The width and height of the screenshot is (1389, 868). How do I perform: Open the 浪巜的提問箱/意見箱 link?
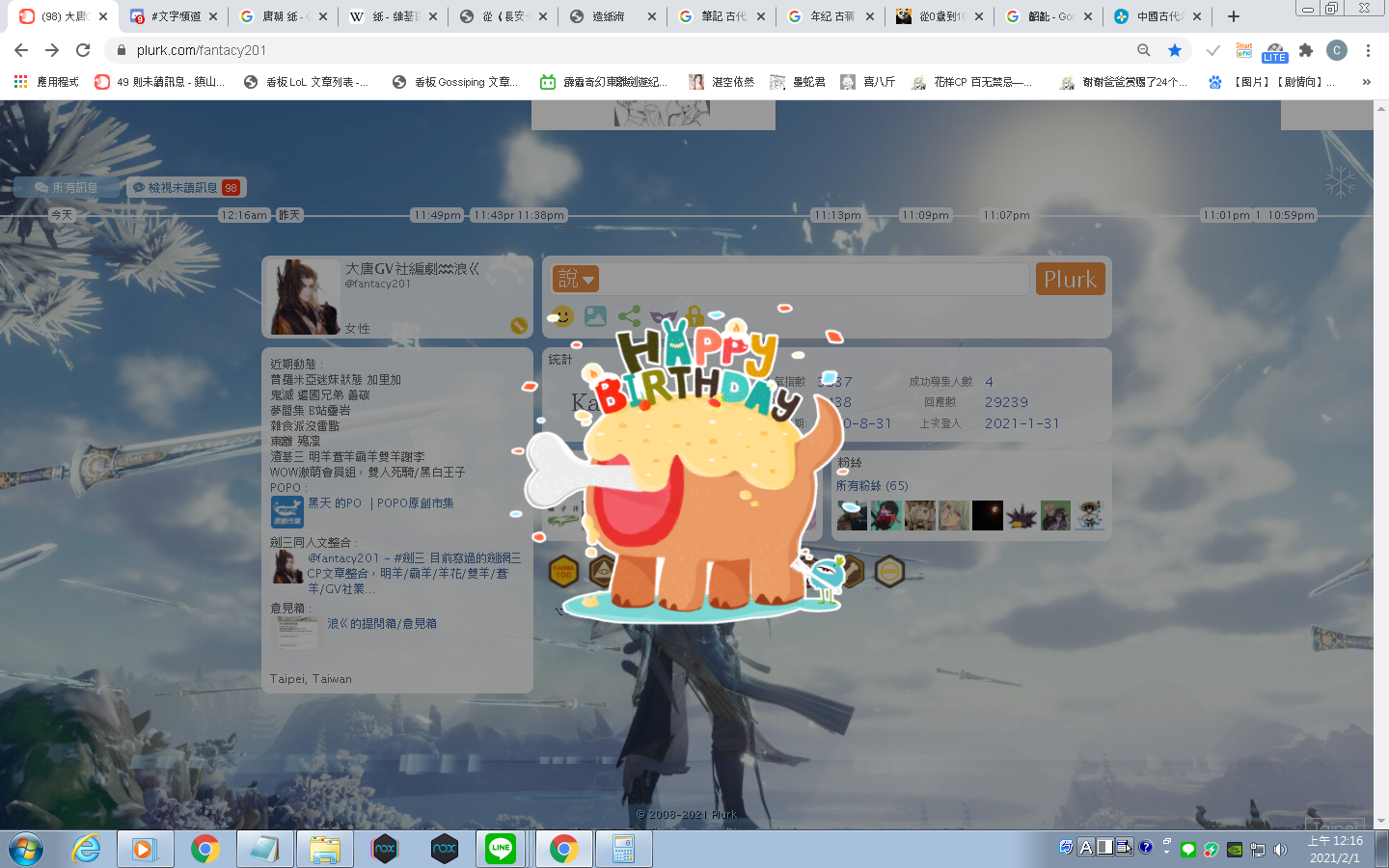coord(382,624)
